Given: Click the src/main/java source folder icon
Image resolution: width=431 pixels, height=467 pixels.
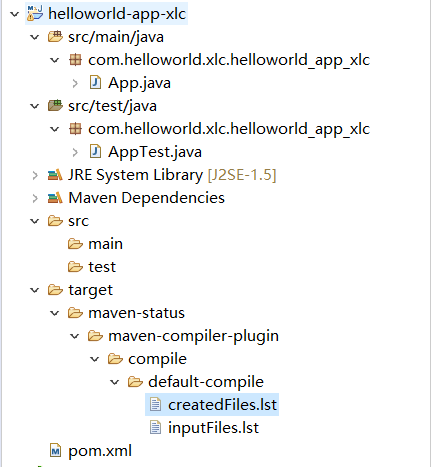Looking at the screenshot, I should [55, 36].
